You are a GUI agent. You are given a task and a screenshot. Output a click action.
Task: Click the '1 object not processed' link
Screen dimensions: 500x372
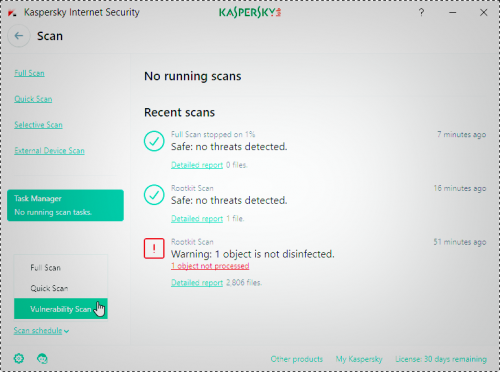tap(210, 266)
